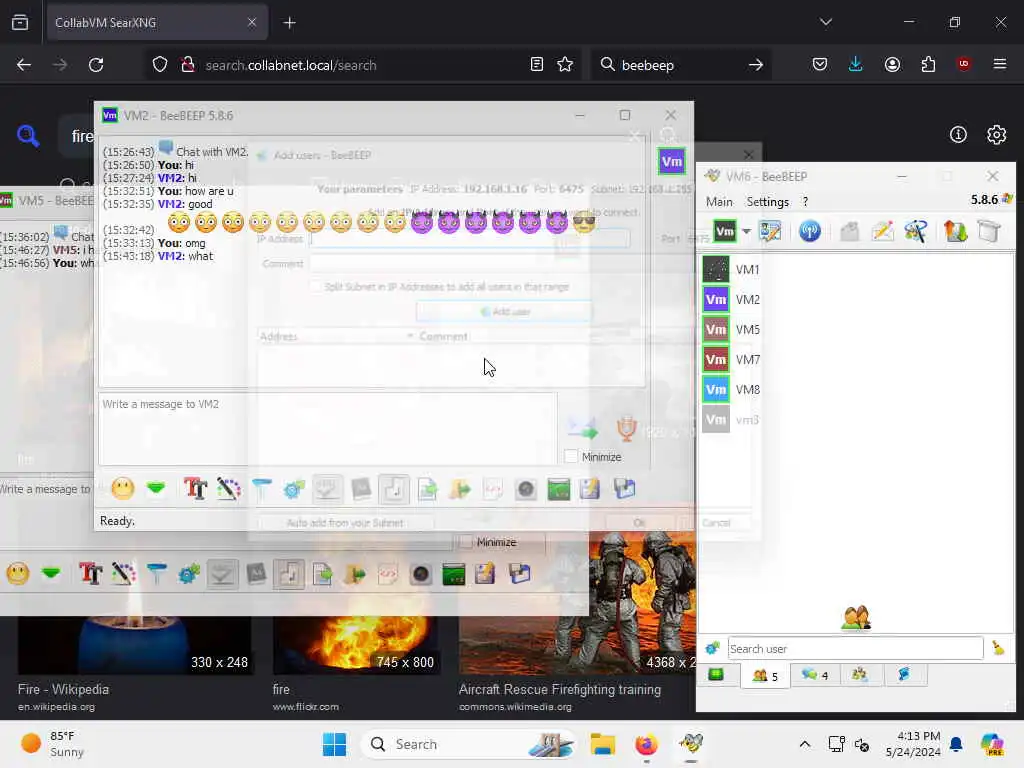Click the grayed box icon in VM6 toolbar
This screenshot has height=768, width=1024.
click(x=849, y=231)
